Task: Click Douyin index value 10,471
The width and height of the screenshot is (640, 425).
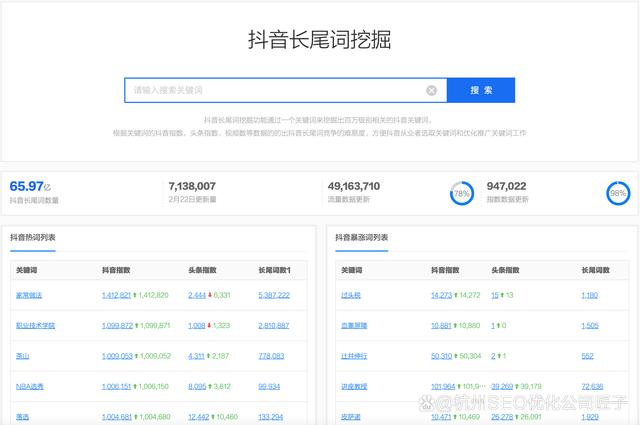Action: coord(441,417)
